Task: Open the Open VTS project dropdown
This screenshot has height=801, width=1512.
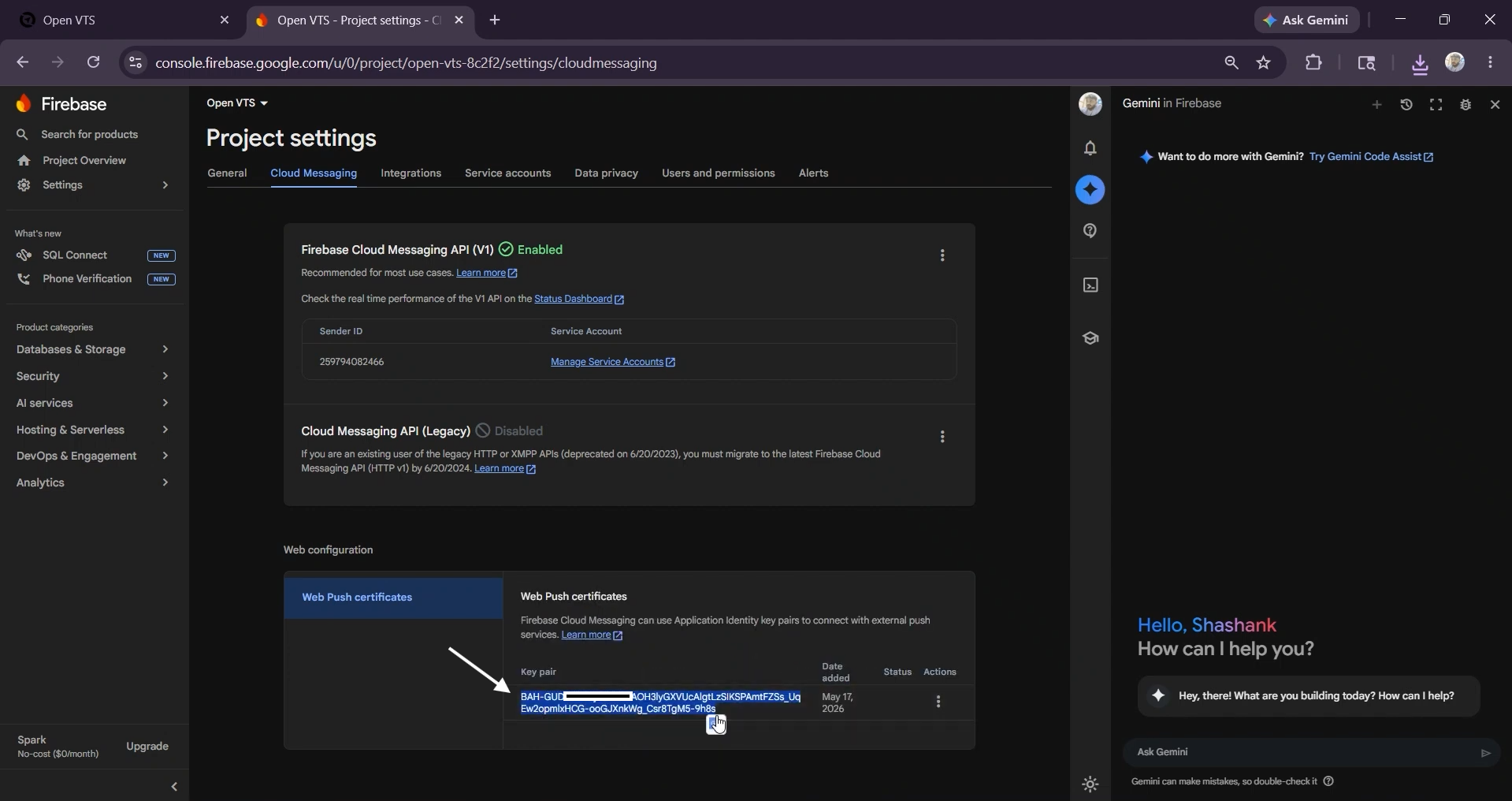Action: (x=237, y=103)
